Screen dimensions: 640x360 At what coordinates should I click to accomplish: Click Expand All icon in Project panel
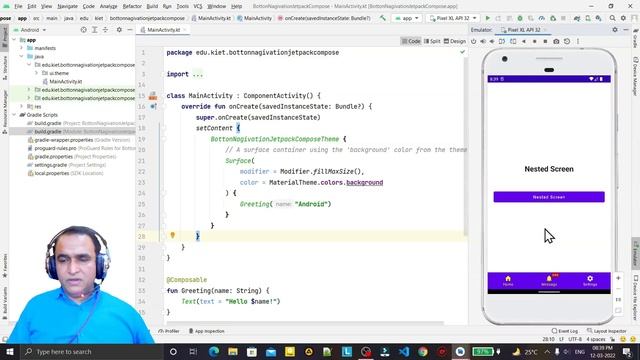pos(95,30)
